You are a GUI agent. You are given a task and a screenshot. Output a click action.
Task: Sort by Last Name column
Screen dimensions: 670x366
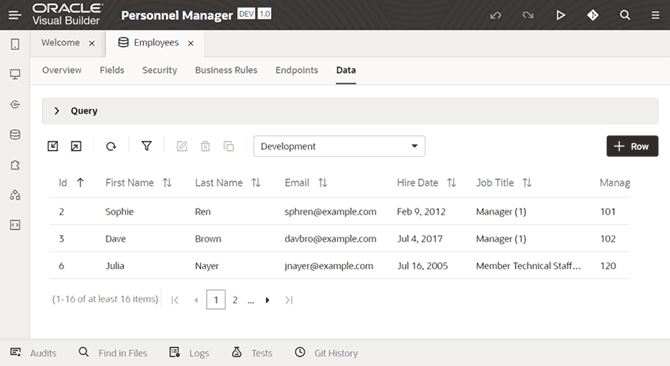(x=256, y=183)
